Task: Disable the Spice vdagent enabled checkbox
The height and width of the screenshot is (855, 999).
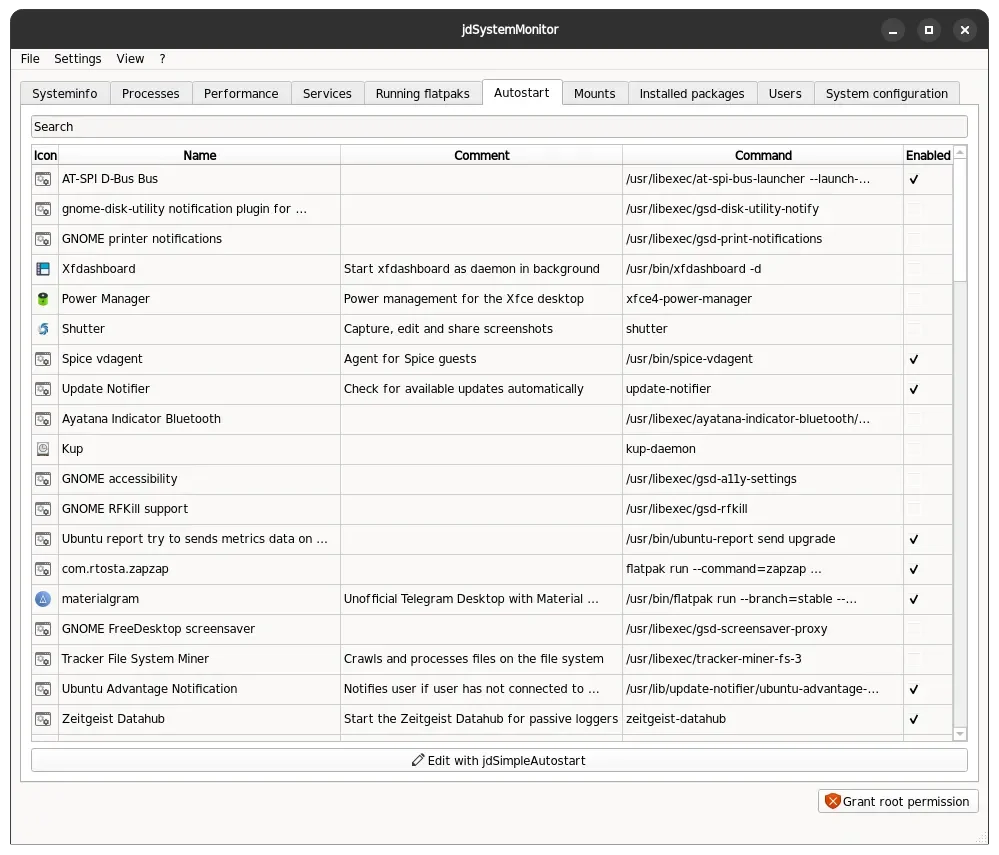Action: click(914, 359)
